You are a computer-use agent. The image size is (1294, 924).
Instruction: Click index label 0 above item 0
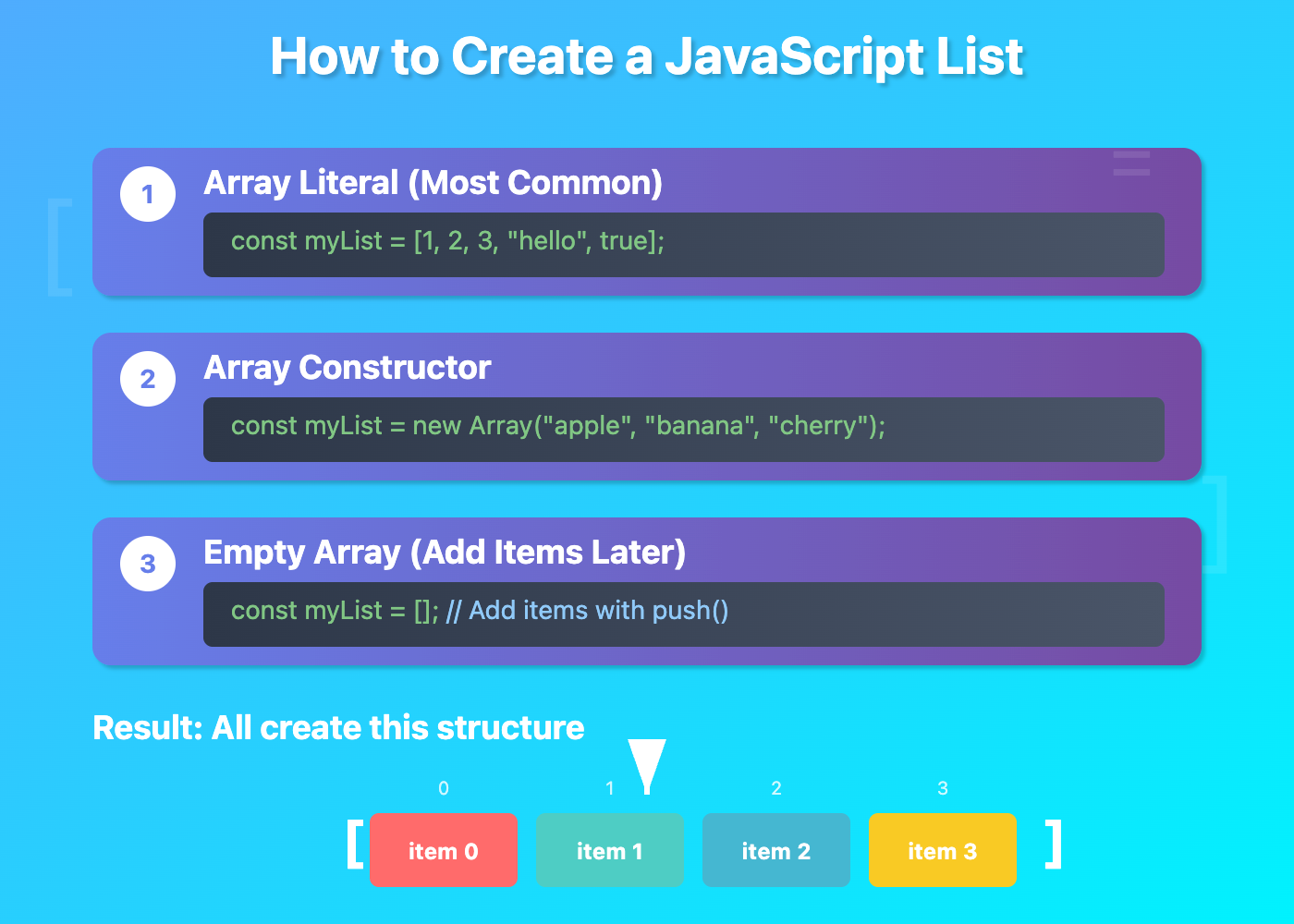pos(444,788)
